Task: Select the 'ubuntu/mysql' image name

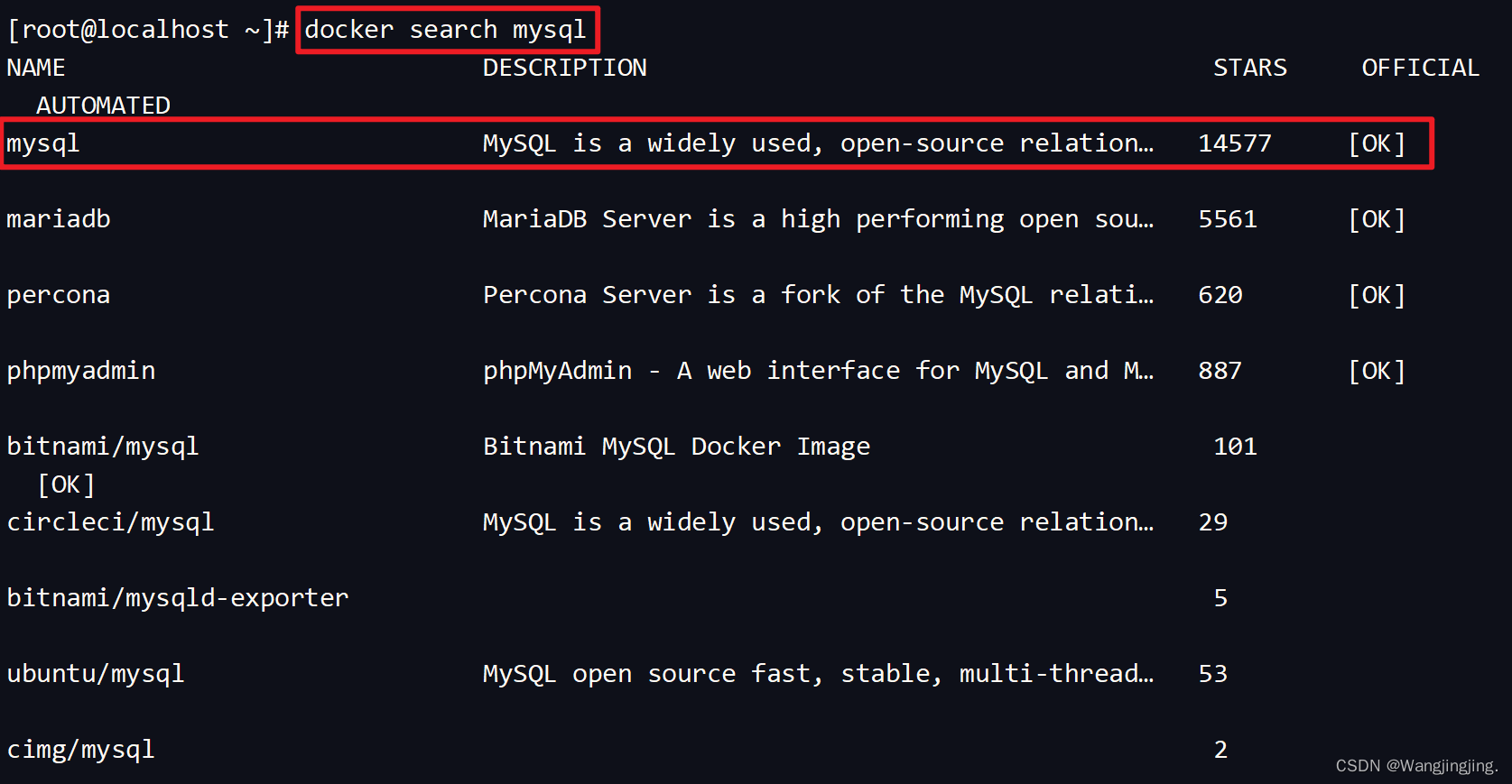Action: point(96,674)
